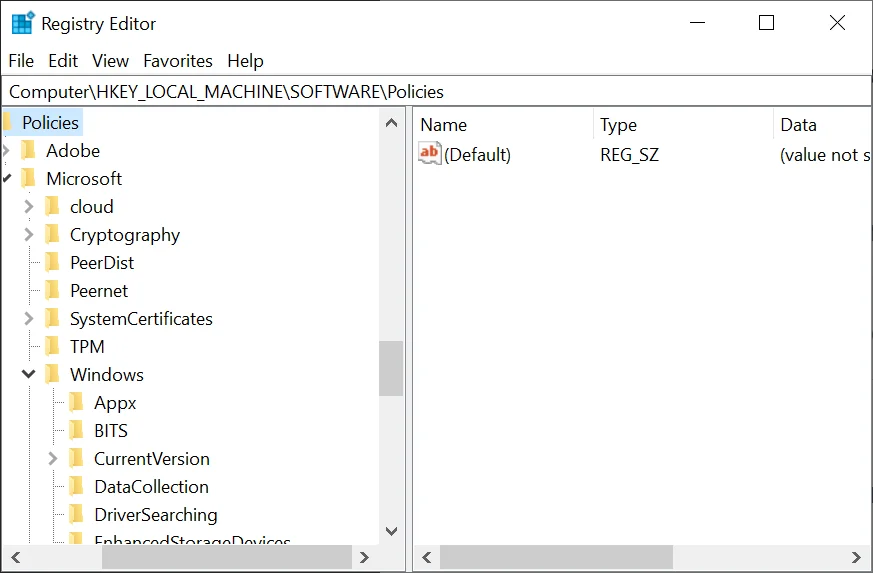
Task: Click the values pane horizontal scrollbar thumb
Action: click(557, 557)
